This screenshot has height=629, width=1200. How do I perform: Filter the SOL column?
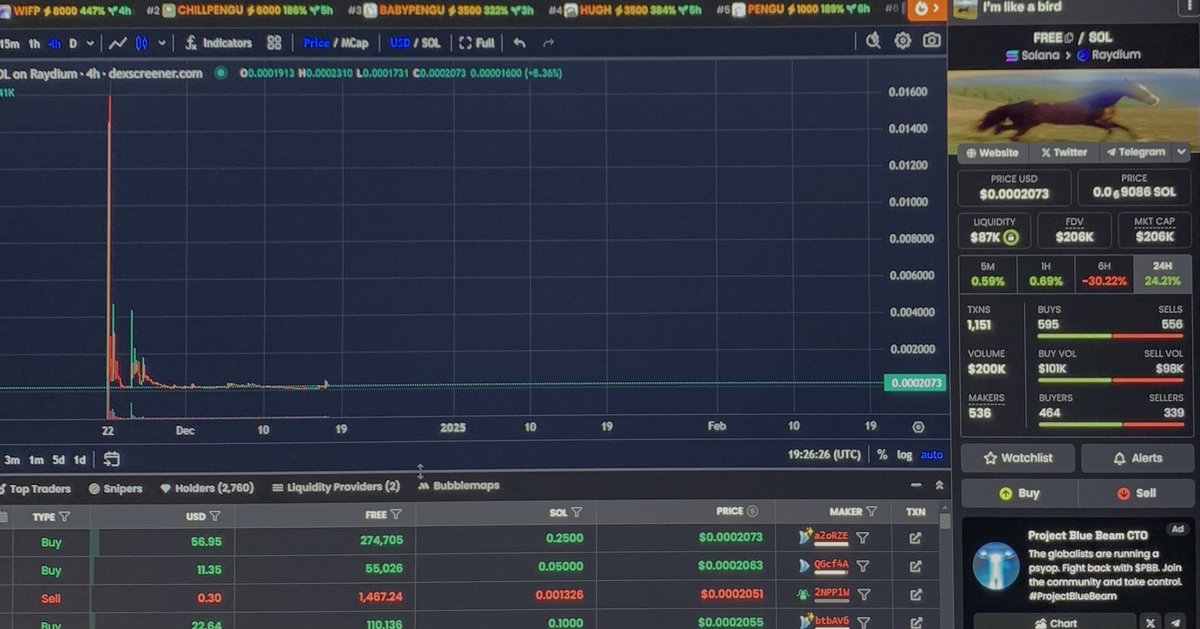coord(577,513)
